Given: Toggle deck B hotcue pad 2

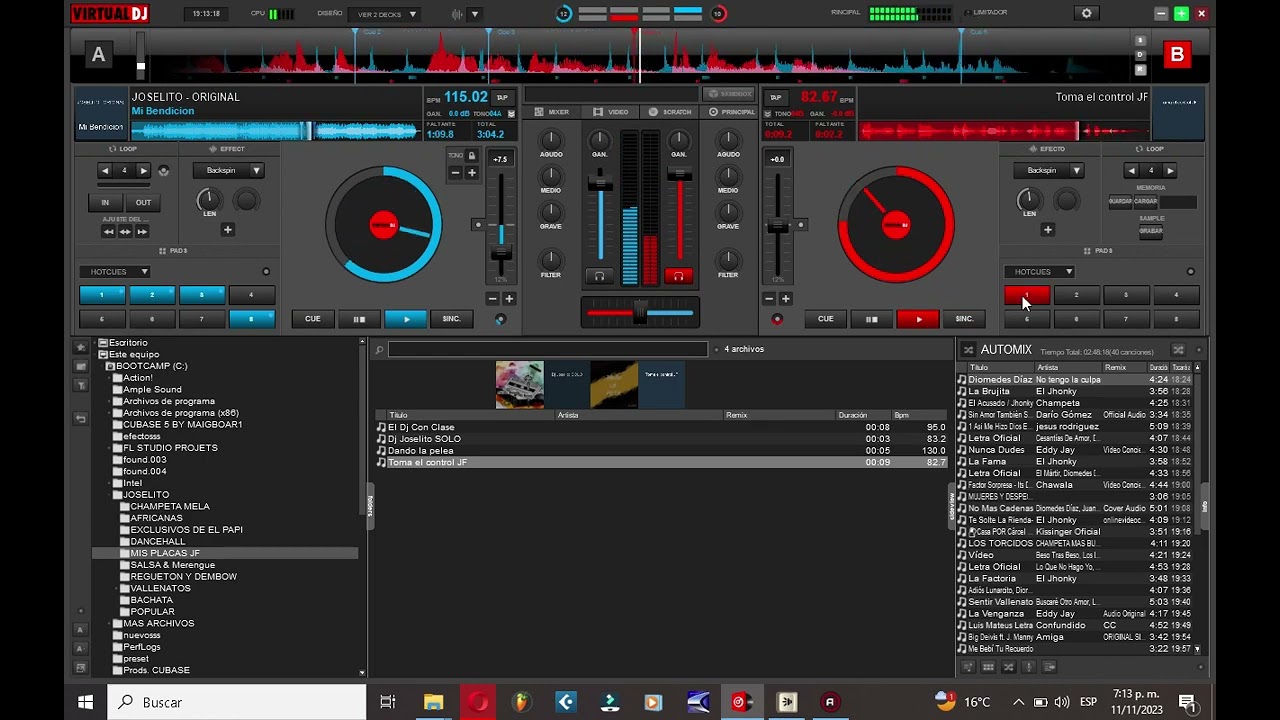Looking at the screenshot, I should pyautogui.click(x=1076, y=295).
